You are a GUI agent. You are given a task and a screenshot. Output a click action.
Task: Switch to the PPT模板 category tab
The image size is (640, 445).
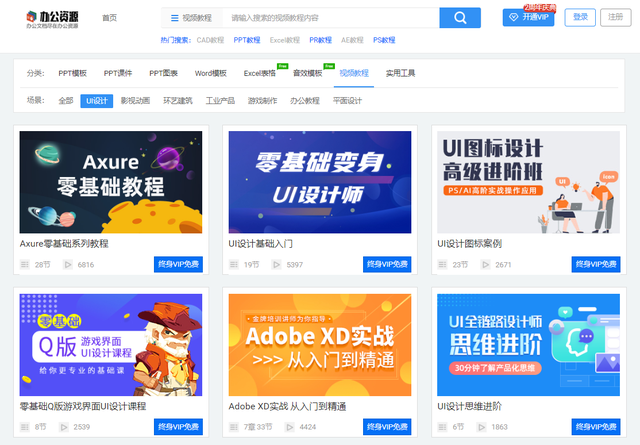[x=72, y=73]
